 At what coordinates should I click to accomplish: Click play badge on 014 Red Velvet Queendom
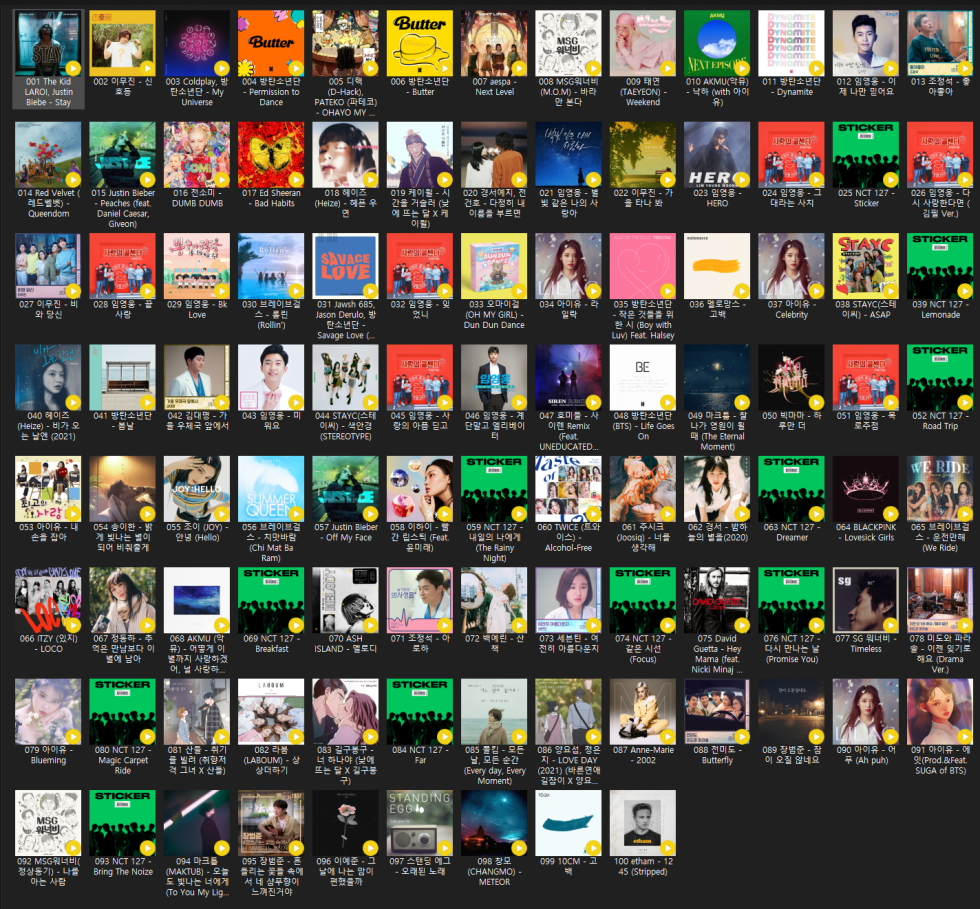tap(72, 180)
